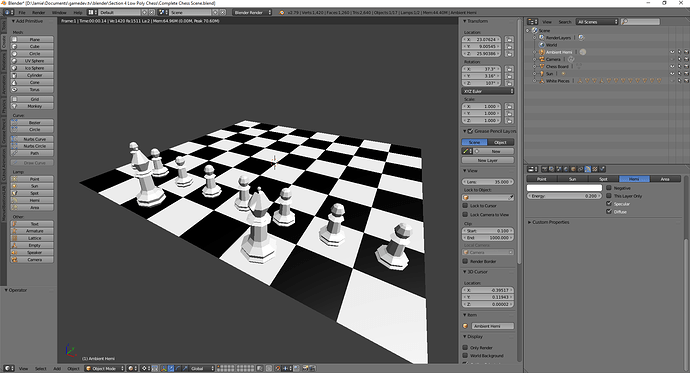The image size is (690, 373).
Task: Collapse the Transform panel
Action: [x=465, y=21]
